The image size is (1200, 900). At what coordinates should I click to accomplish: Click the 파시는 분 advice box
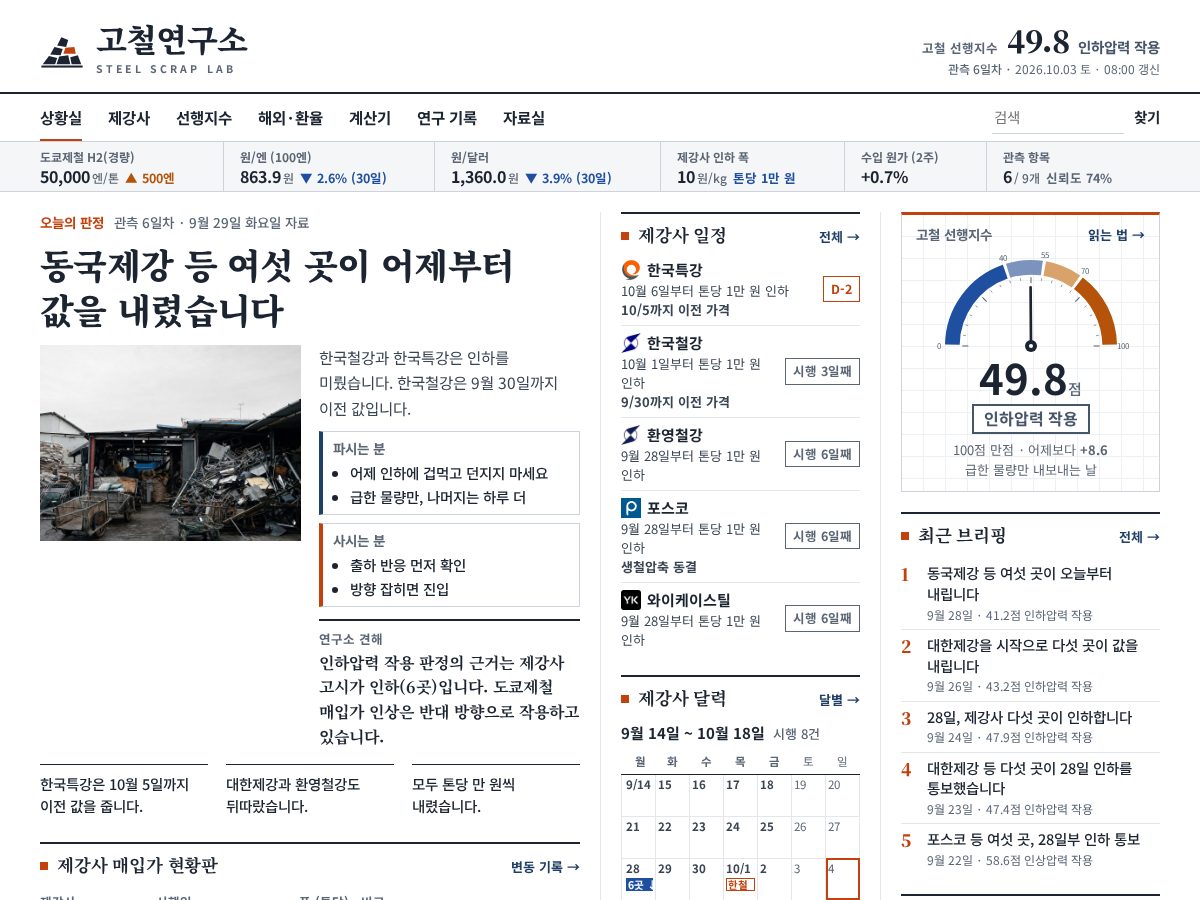point(449,473)
